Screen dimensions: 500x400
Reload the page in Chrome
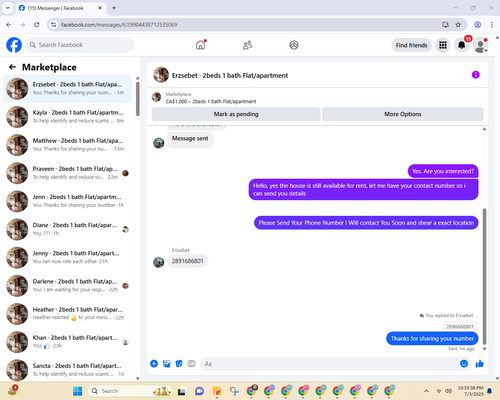pyautogui.click(x=37, y=25)
